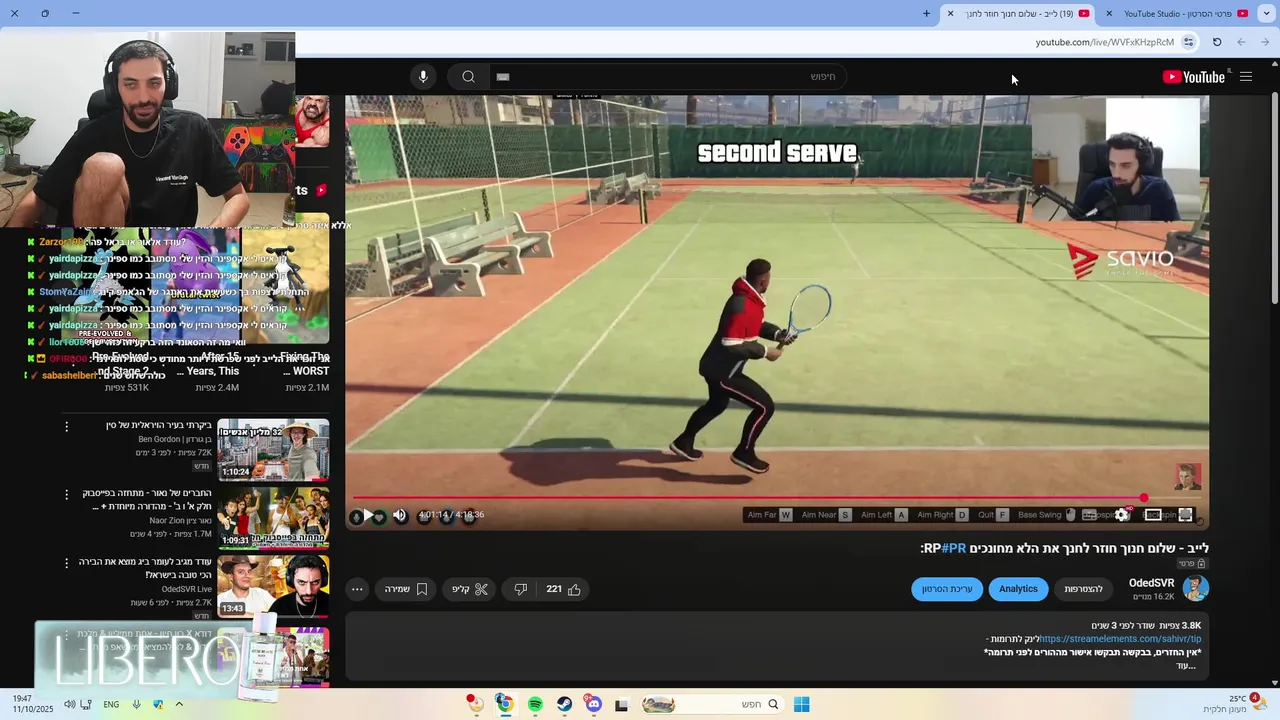
Task: Open the OdedSVR channel name
Action: coord(1151,583)
